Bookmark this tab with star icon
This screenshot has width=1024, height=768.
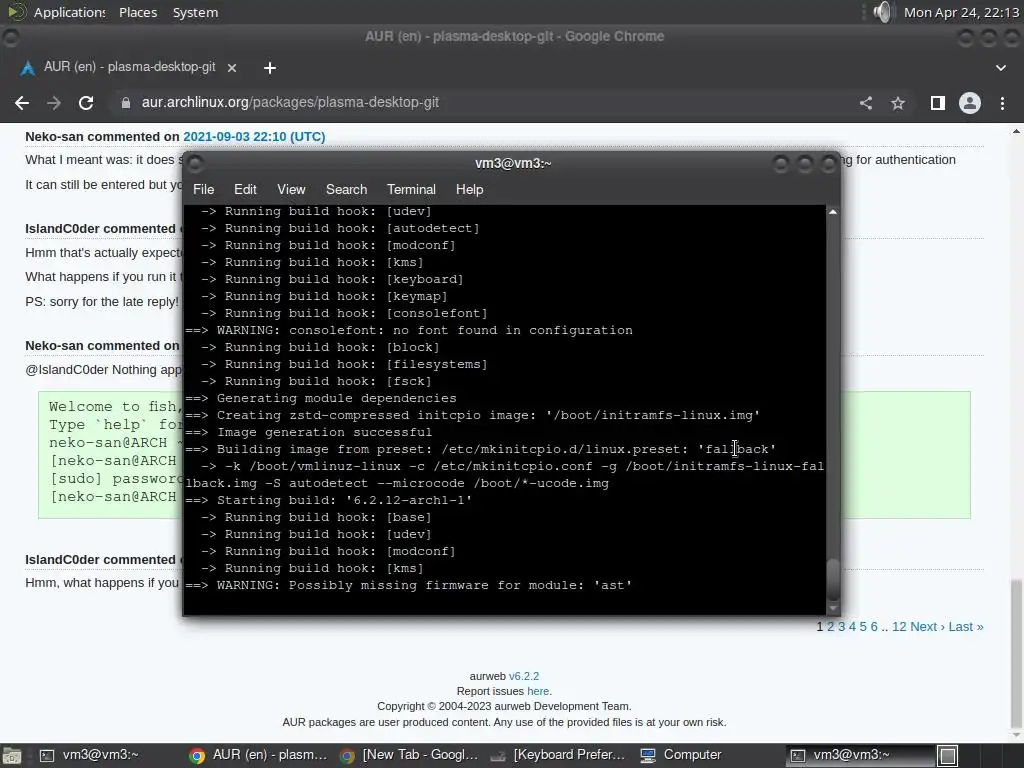tap(898, 103)
